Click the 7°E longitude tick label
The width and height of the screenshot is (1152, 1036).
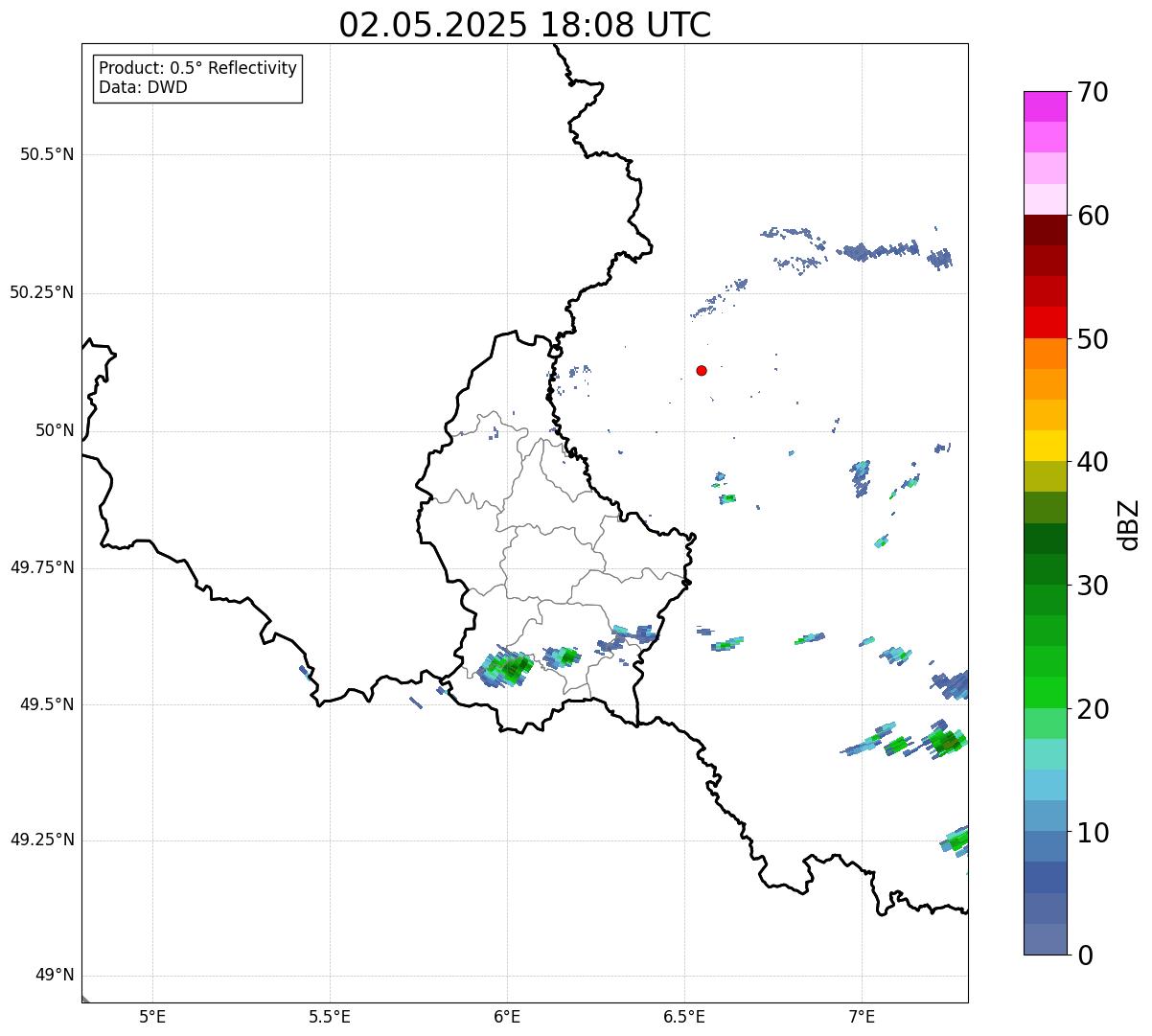pos(862,1017)
